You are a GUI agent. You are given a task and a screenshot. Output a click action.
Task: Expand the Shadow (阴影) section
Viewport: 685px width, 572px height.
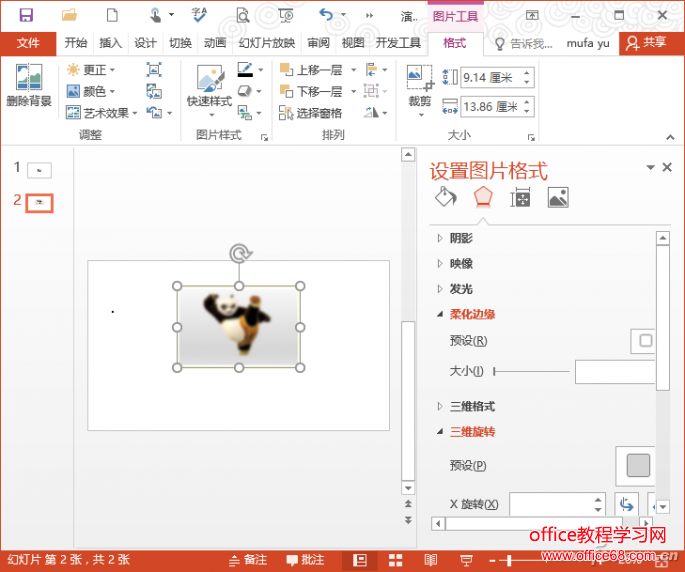click(461, 238)
